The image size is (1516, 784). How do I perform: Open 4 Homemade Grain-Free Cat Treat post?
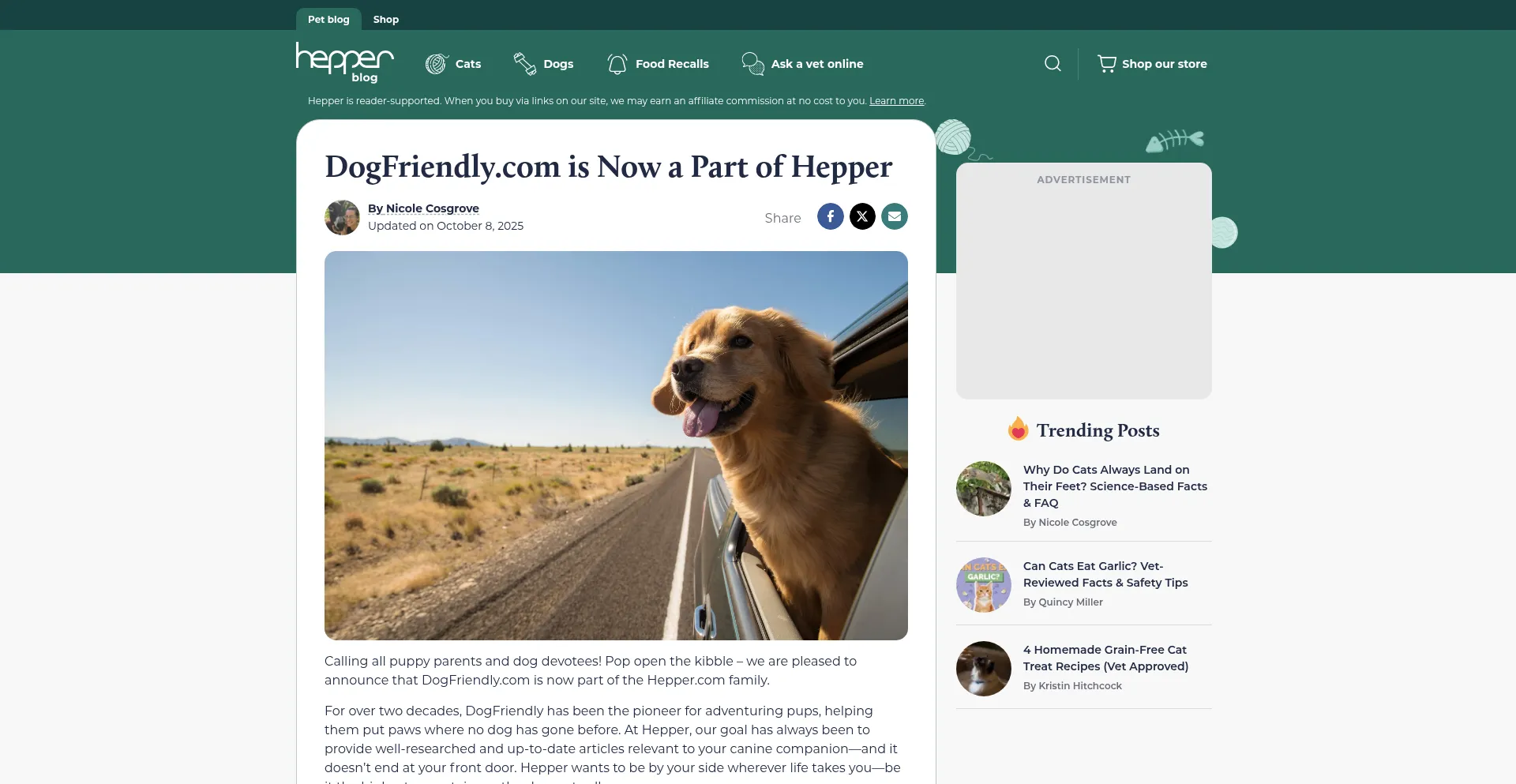point(1105,658)
